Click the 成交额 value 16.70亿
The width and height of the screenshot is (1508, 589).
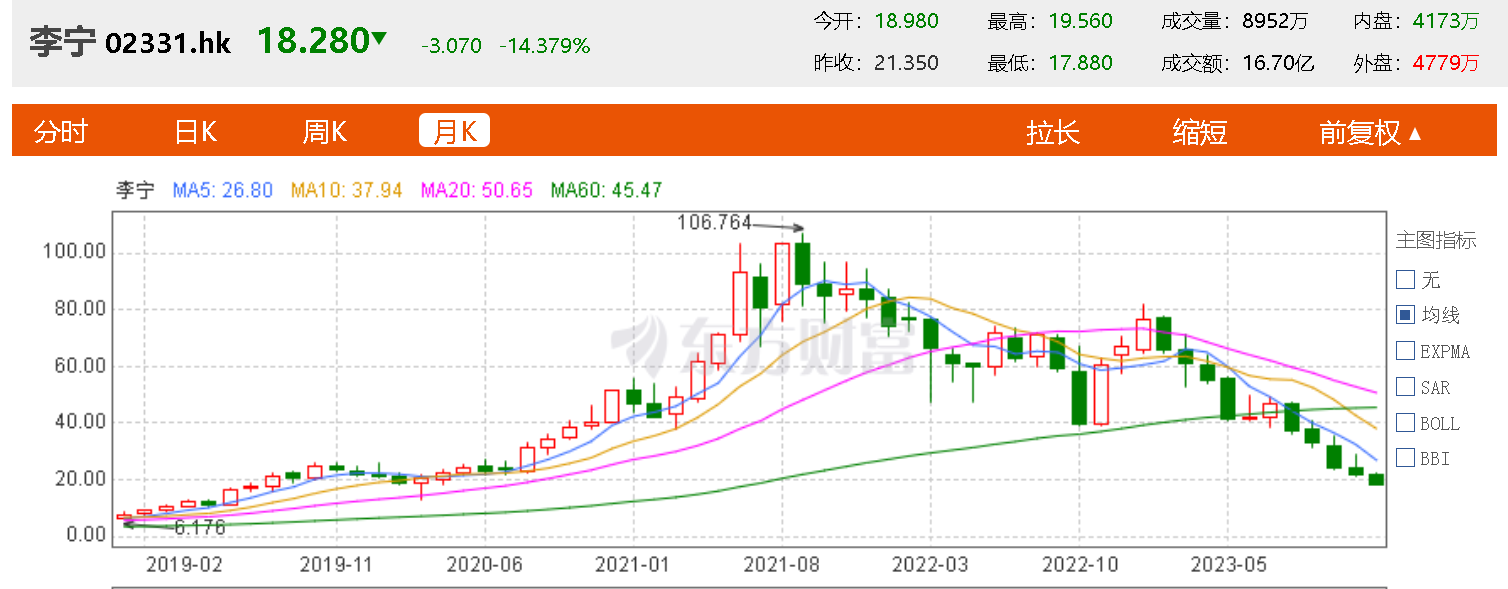[x=1278, y=63]
